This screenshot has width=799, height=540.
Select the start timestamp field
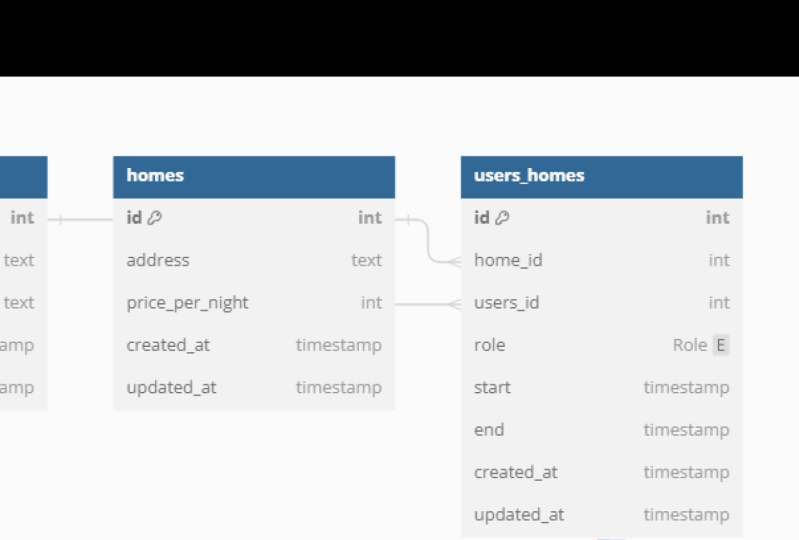(492, 388)
